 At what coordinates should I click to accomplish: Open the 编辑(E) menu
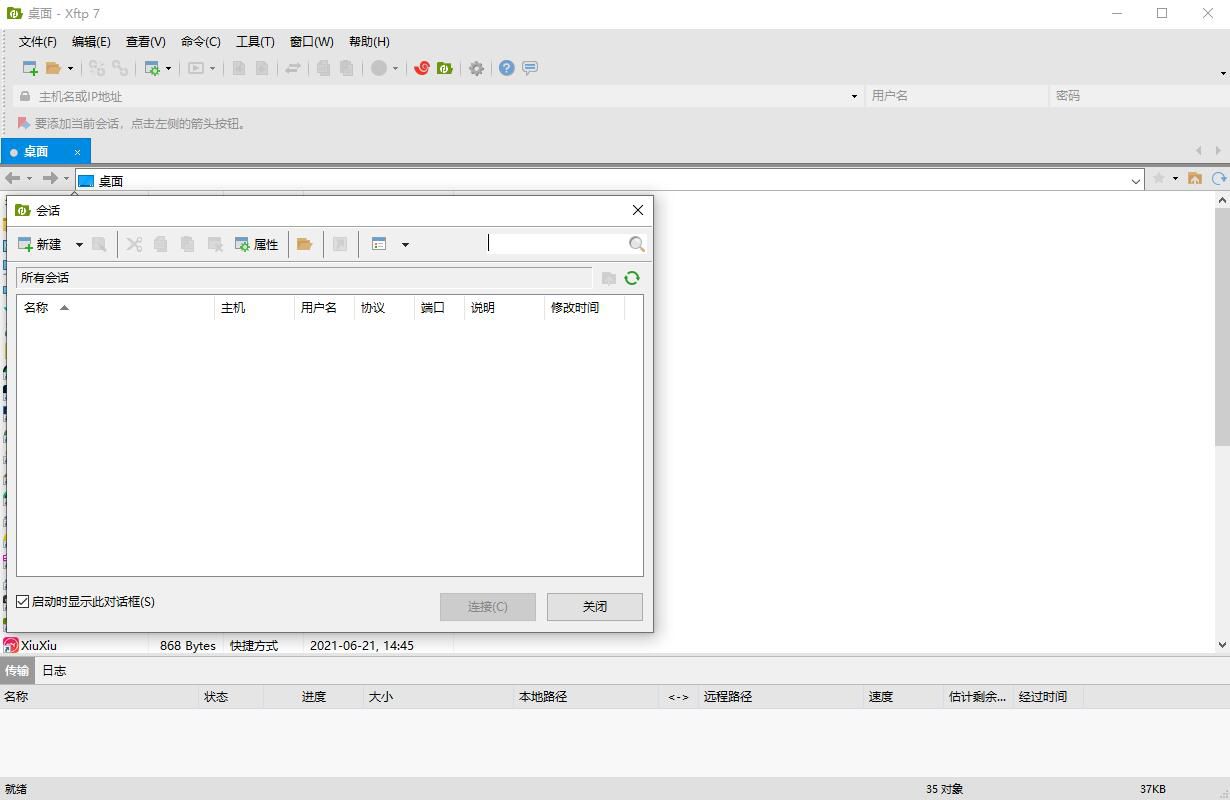[x=91, y=41]
